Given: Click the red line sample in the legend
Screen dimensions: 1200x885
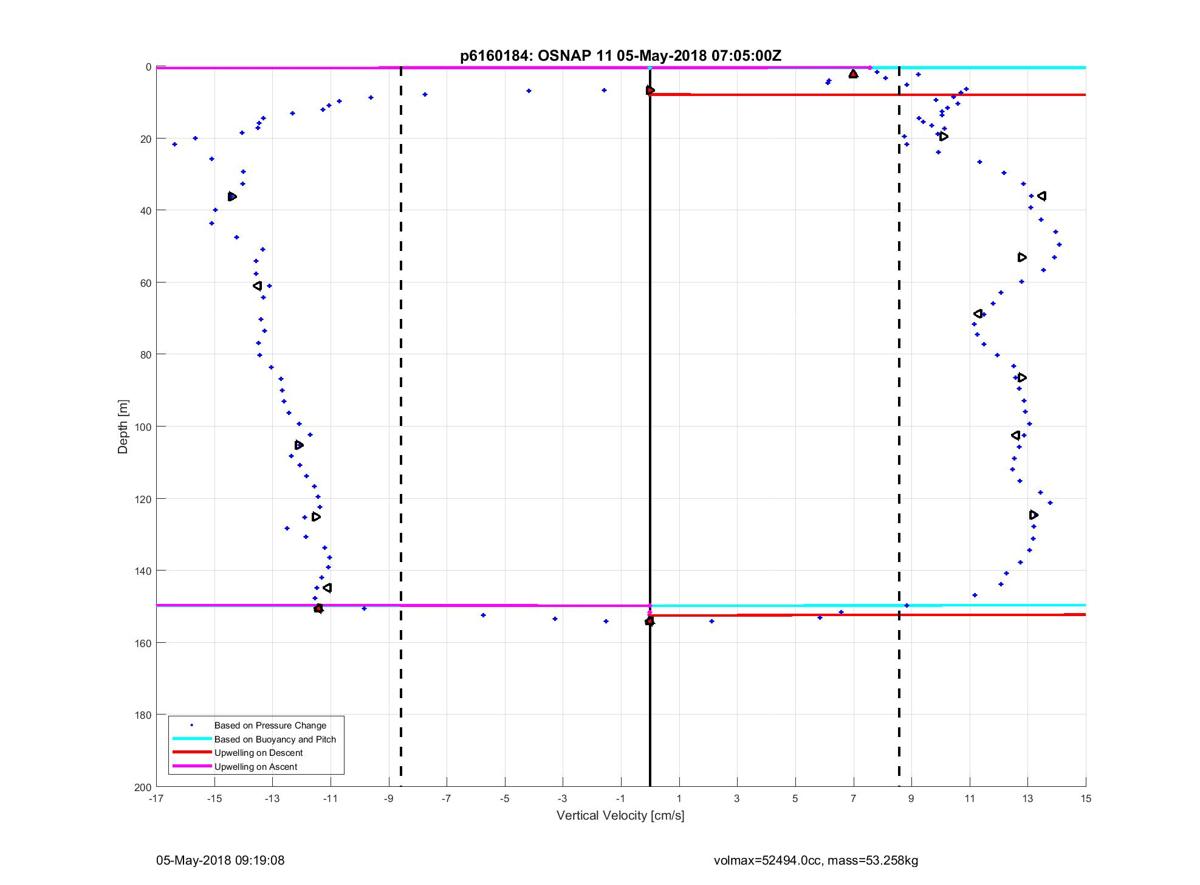Looking at the screenshot, I should point(191,753).
